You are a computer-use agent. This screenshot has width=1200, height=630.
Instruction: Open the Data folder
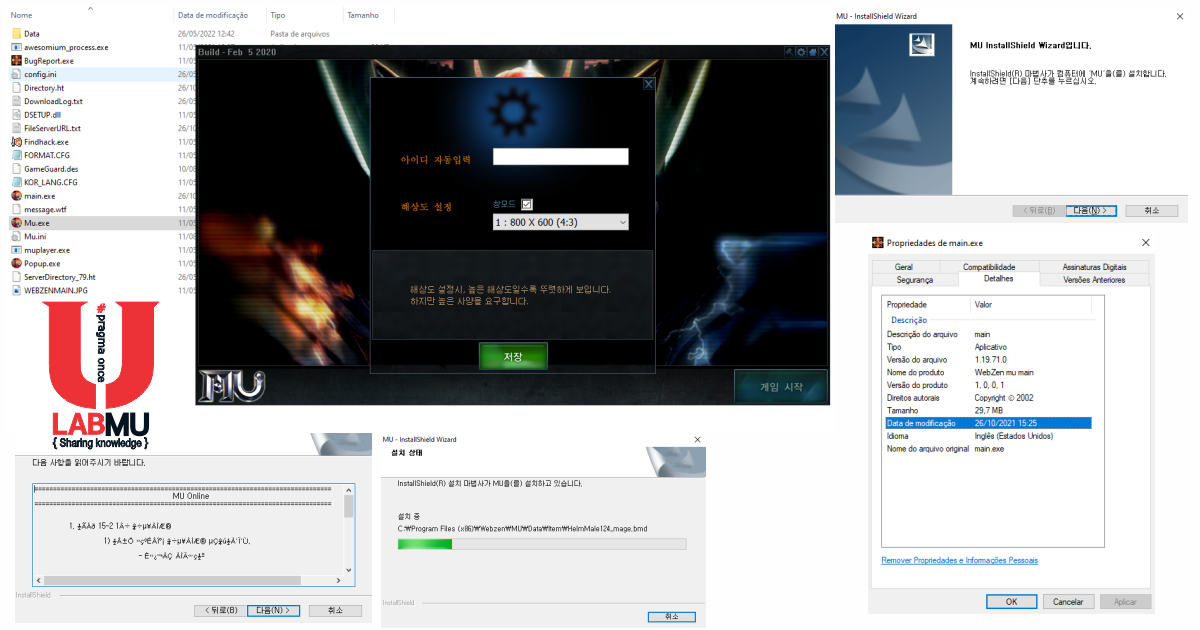click(x=31, y=34)
